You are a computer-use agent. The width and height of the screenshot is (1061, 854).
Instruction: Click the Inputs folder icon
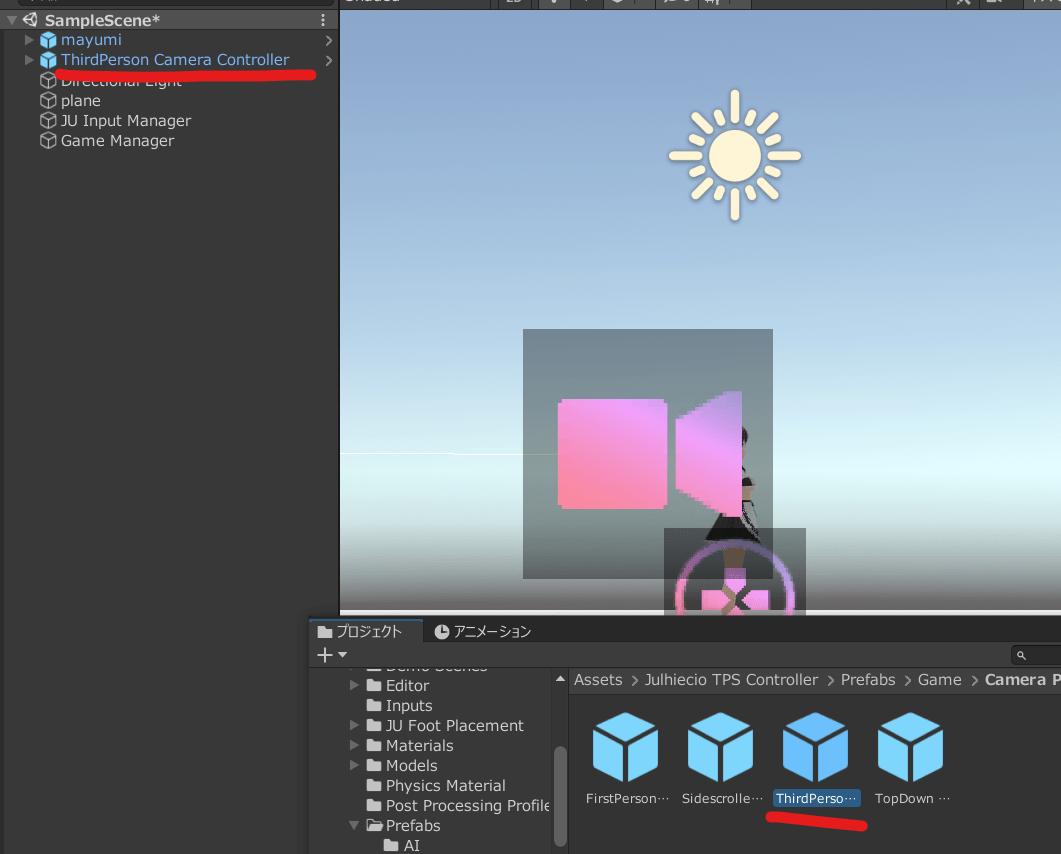pyautogui.click(x=374, y=706)
